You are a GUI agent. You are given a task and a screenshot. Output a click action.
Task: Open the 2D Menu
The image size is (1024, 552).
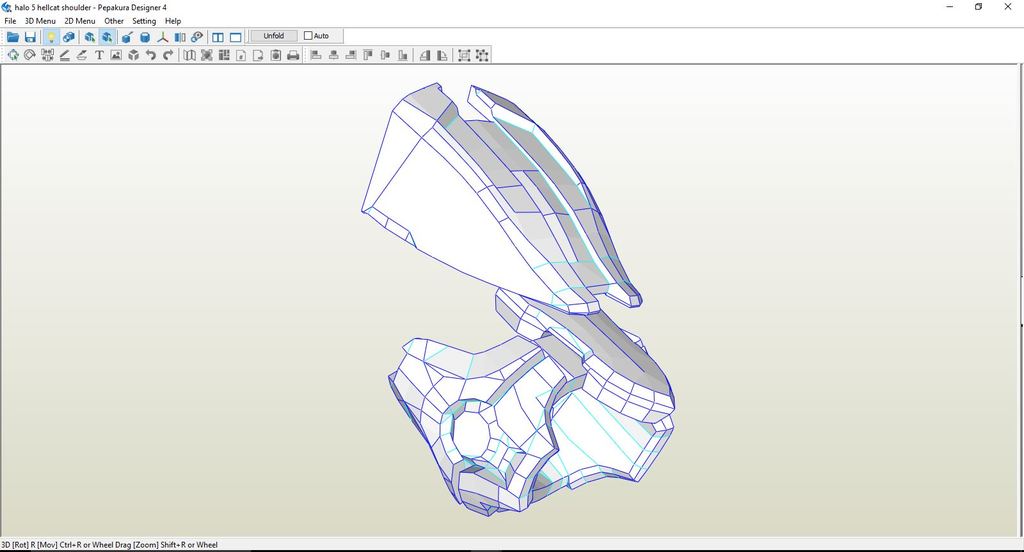click(80, 21)
